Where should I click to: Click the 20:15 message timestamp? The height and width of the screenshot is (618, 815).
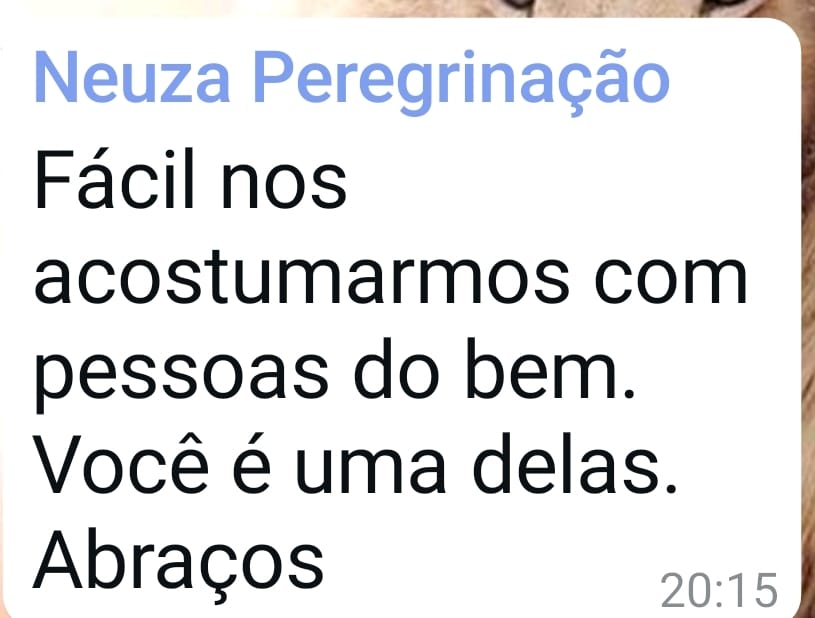click(x=719, y=590)
